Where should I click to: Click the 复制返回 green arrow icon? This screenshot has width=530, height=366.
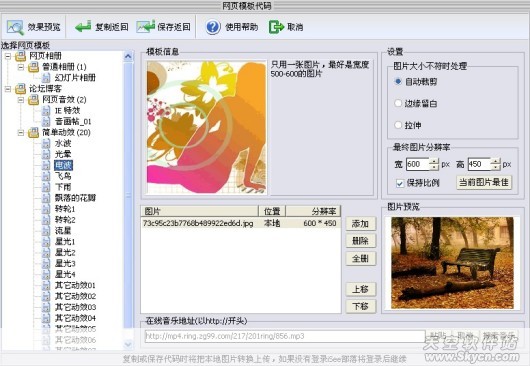click(83, 26)
